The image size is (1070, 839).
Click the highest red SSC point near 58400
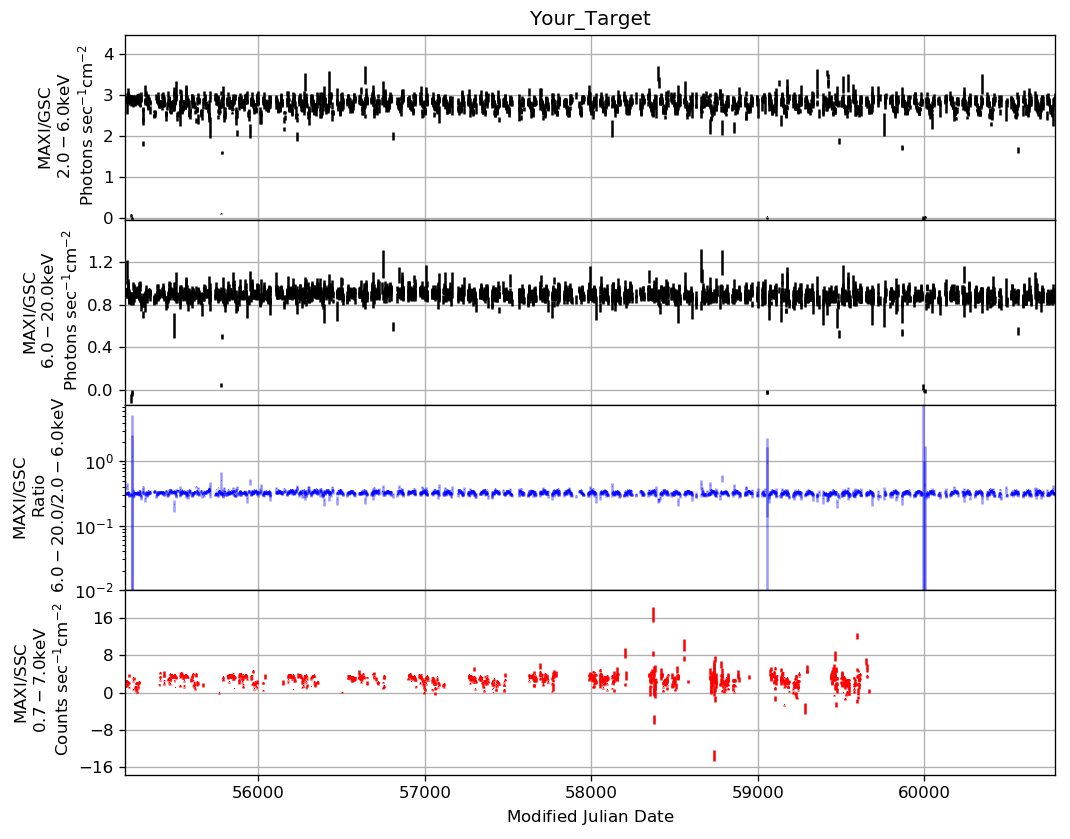coord(654,614)
